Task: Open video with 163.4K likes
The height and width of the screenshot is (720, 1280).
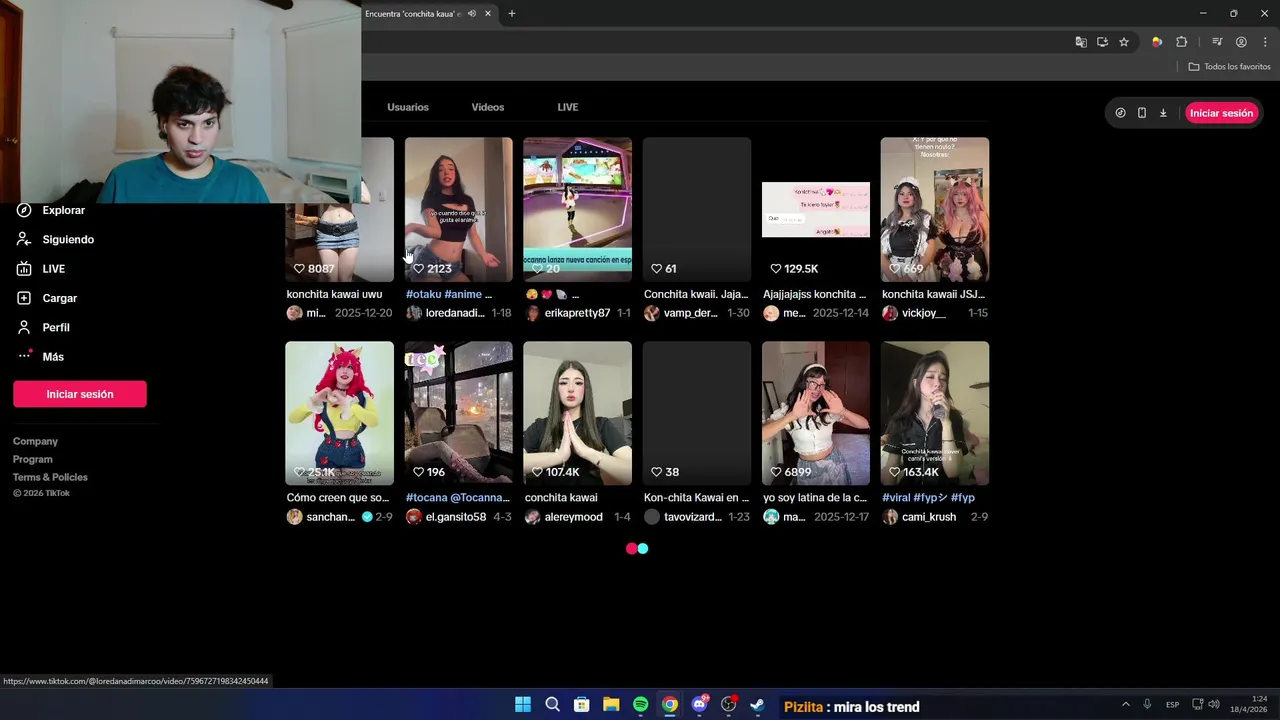Action: click(935, 413)
